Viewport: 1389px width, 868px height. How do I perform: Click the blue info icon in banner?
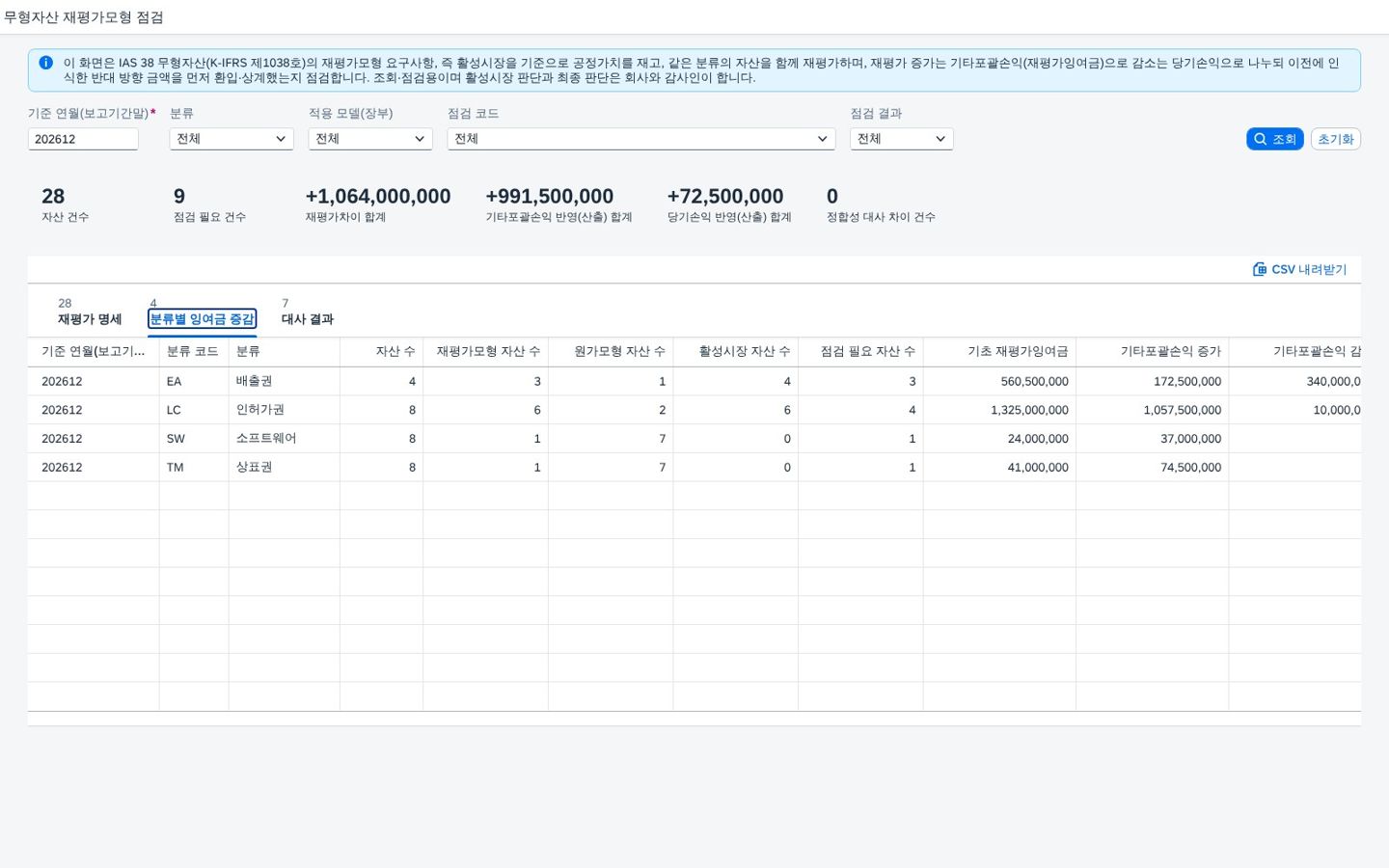coord(45,63)
